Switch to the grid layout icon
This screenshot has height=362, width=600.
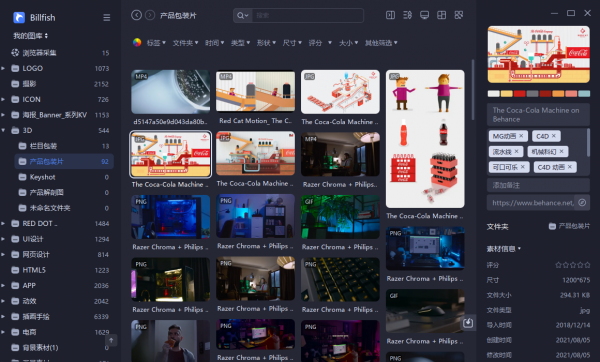pyautogui.click(x=442, y=15)
